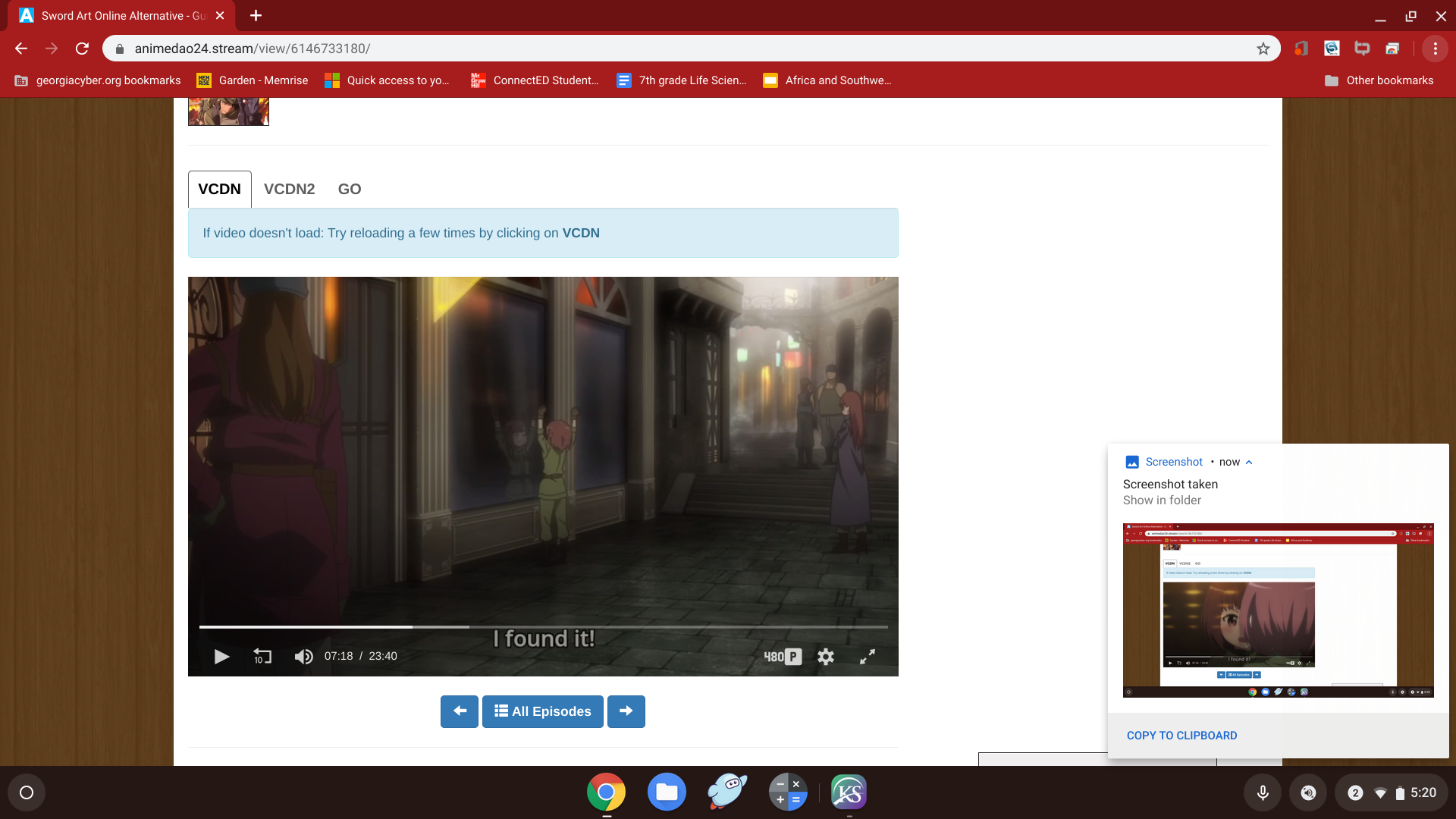This screenshot has width=1456, height=819.
Task: Click the stylus tools tray icon
Action: click(x=1308, y=792)
